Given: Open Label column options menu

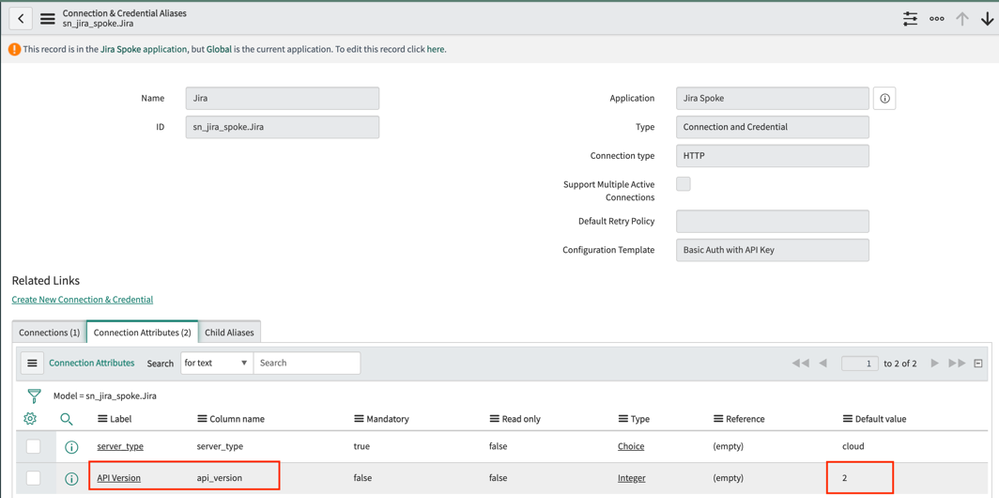Looking at the screenshot, I should tap(102, 419).
